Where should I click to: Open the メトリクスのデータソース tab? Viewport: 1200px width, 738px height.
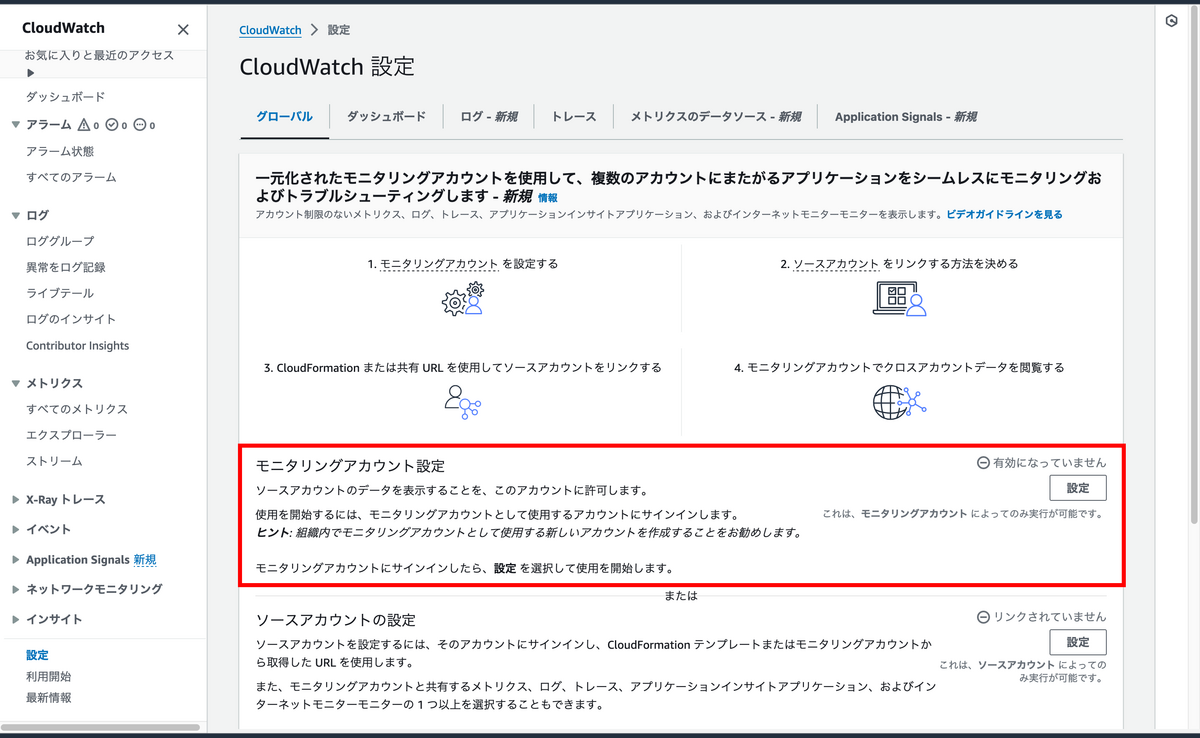715,117
